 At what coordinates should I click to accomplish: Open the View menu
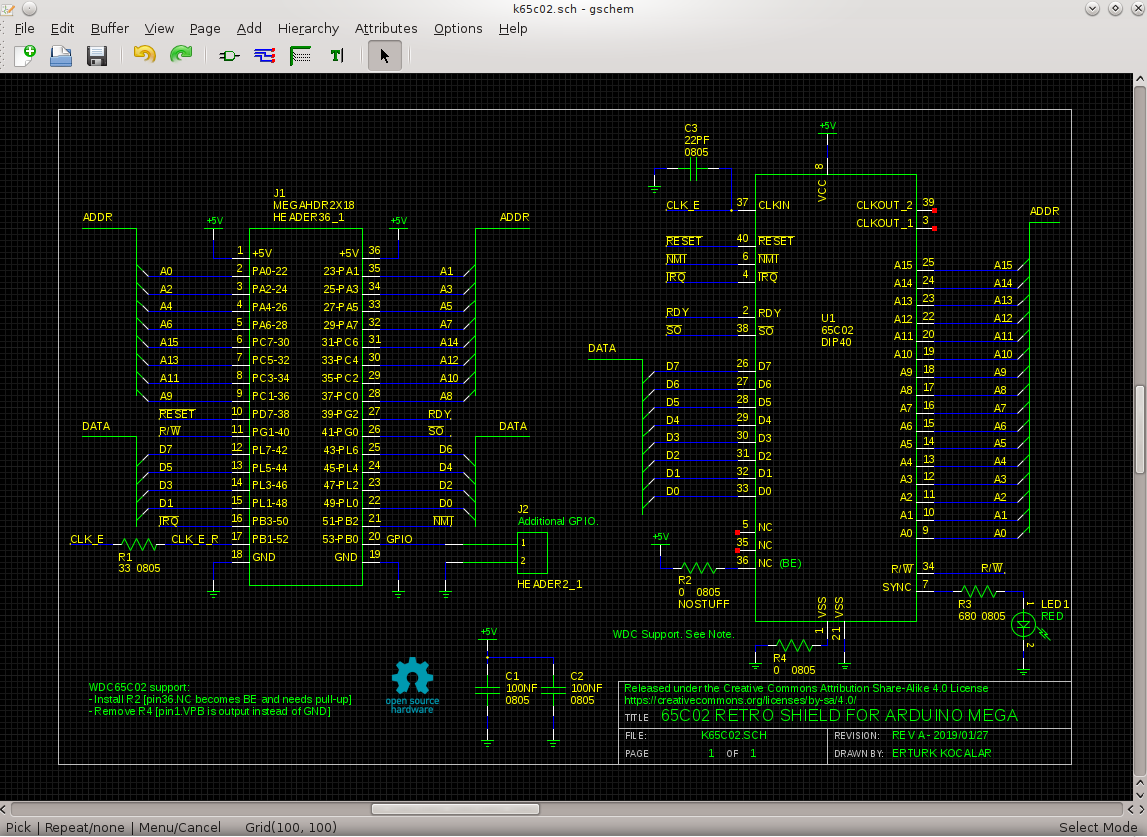pos(159,29)
